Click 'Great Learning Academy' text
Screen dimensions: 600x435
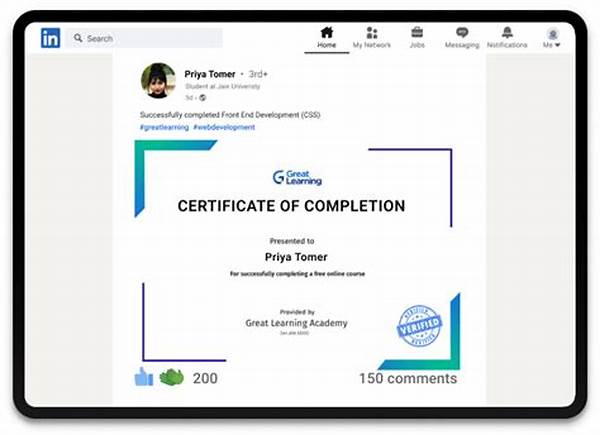[x=297, y=323]
